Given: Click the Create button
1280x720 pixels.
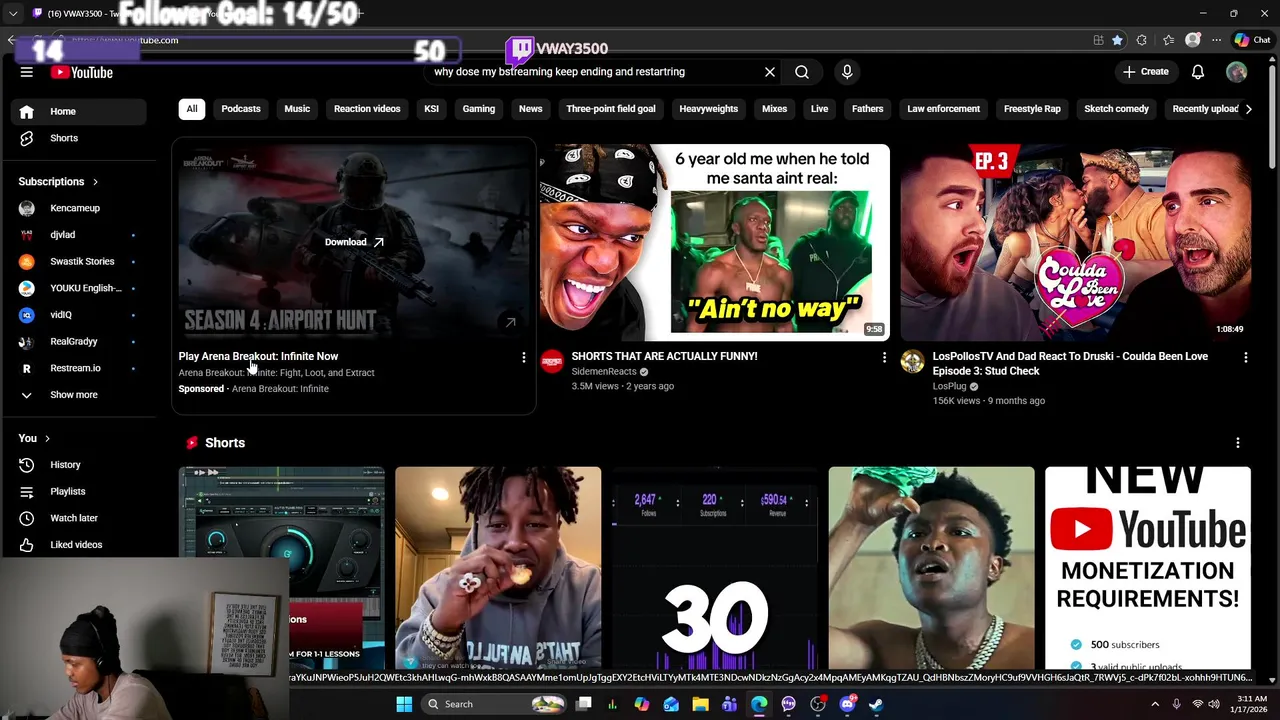Looking at the screenshot, I should [1145, 72].
